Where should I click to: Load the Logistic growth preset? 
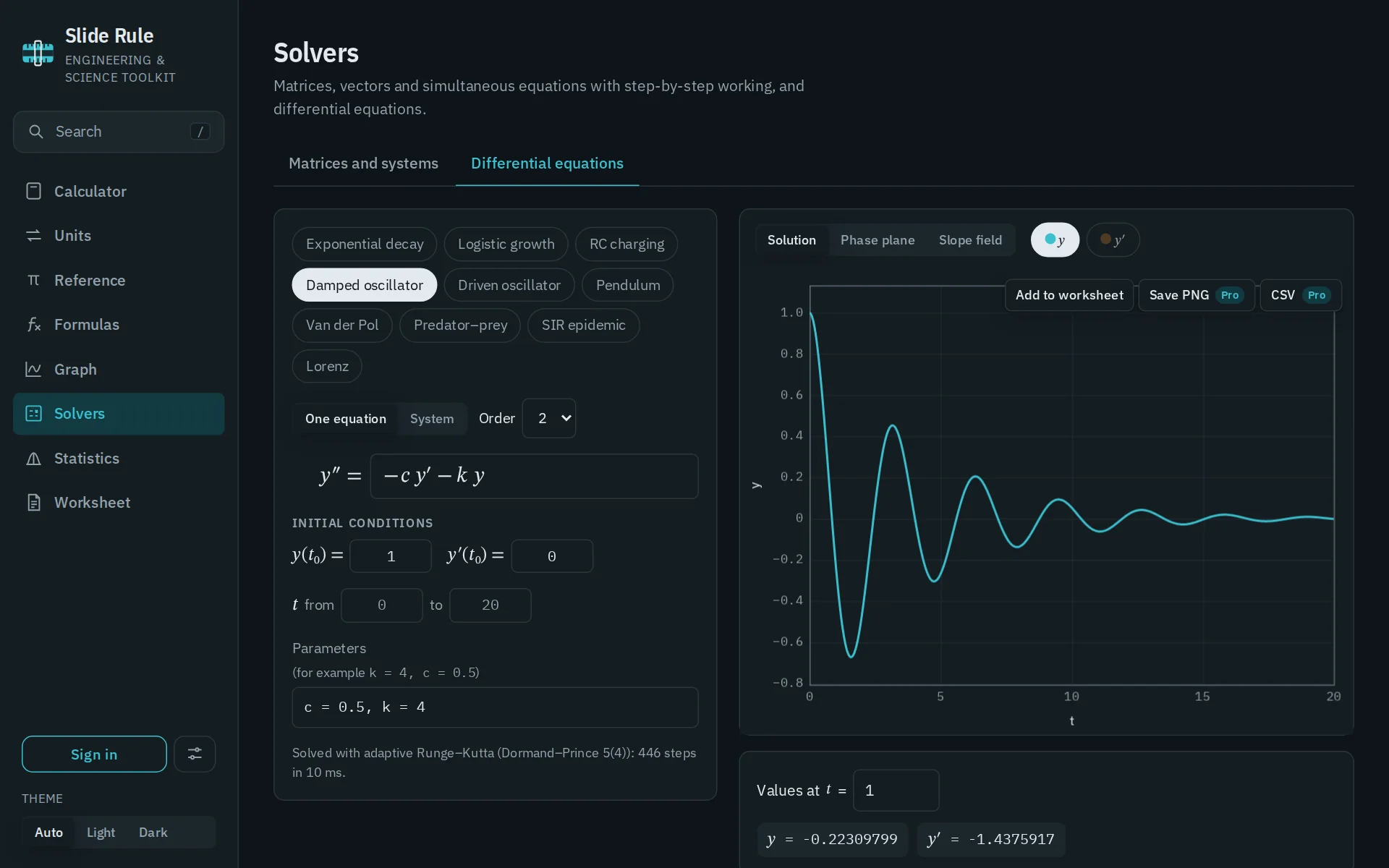506,244
